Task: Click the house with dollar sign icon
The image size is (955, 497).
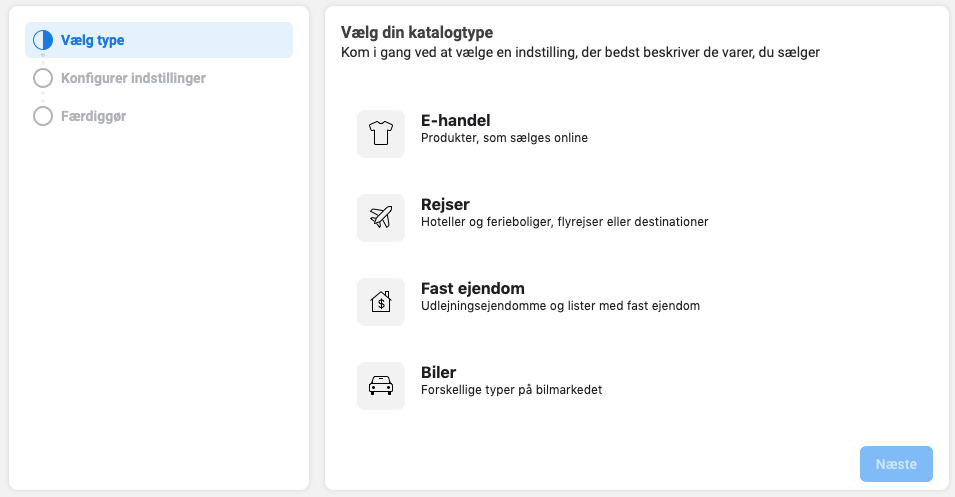Action: point(381,301)
